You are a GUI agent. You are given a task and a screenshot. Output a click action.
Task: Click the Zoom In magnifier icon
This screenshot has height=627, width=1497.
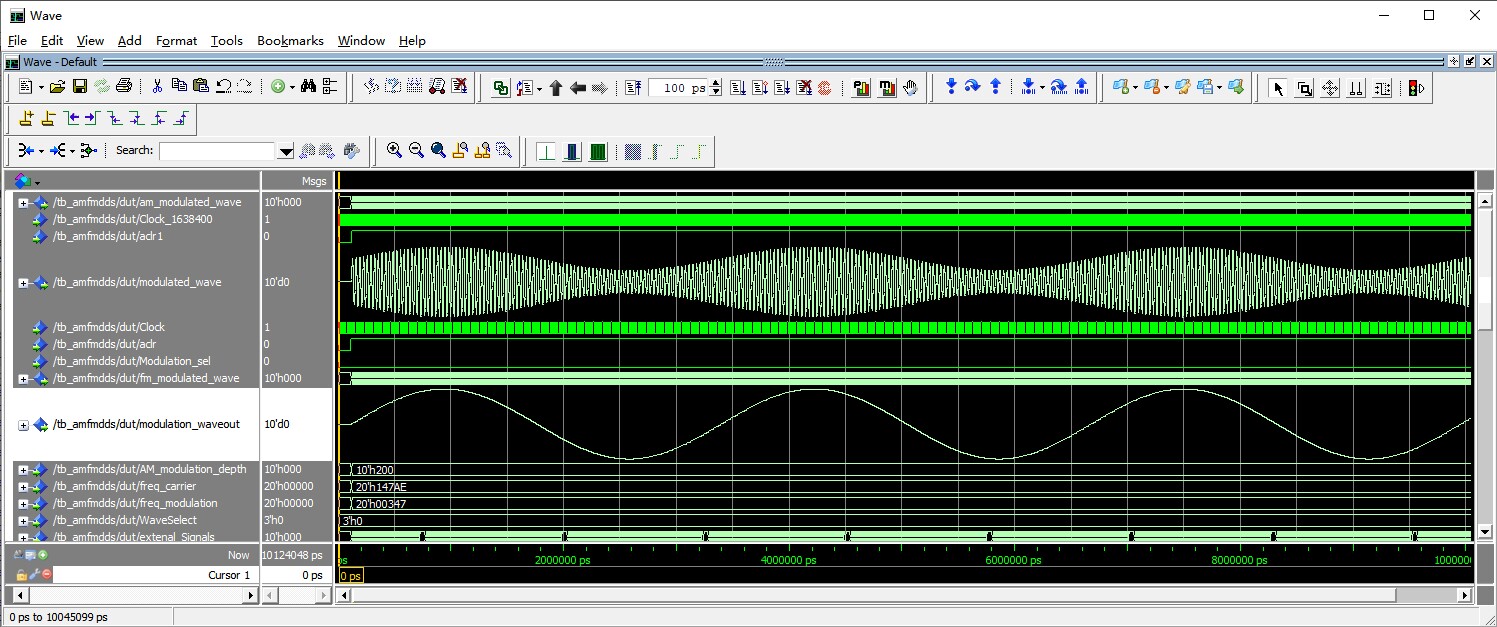coord(394,151)
